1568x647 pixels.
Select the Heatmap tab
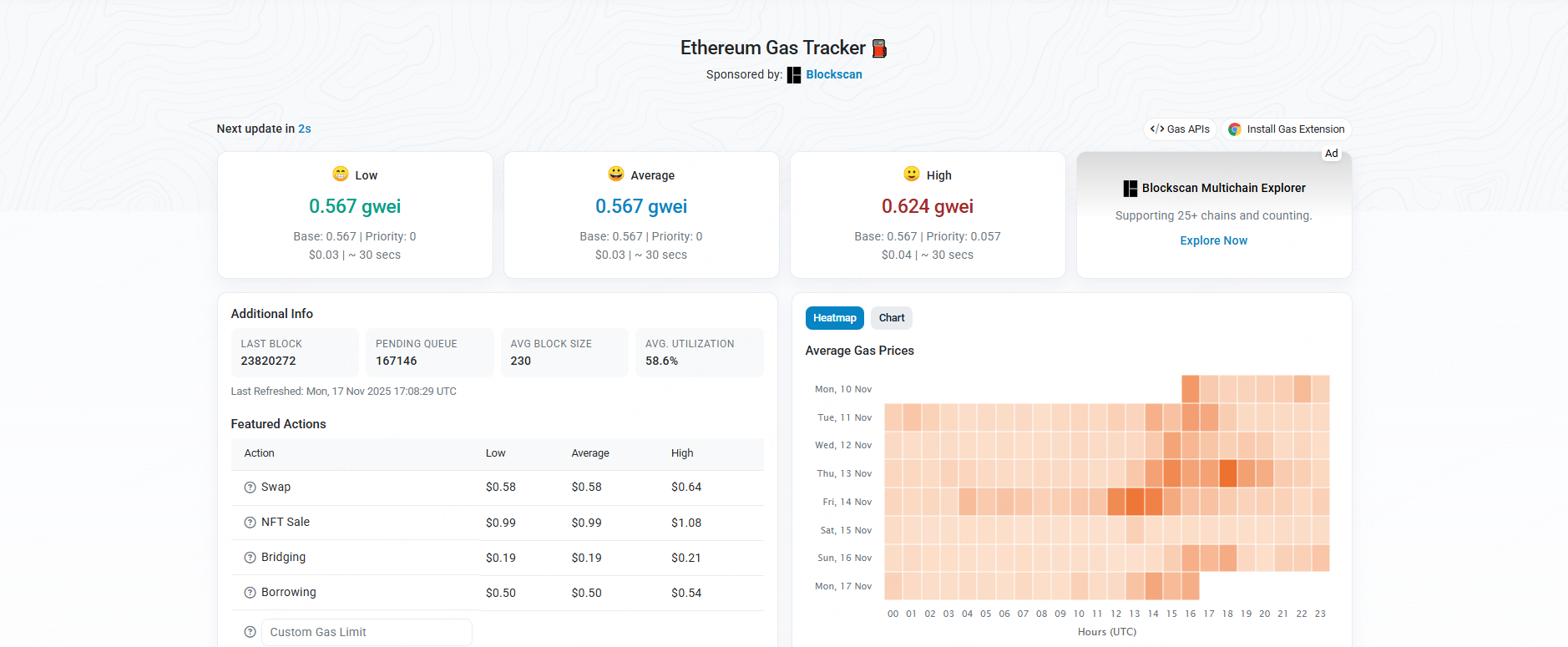click(x=834, y=317)
